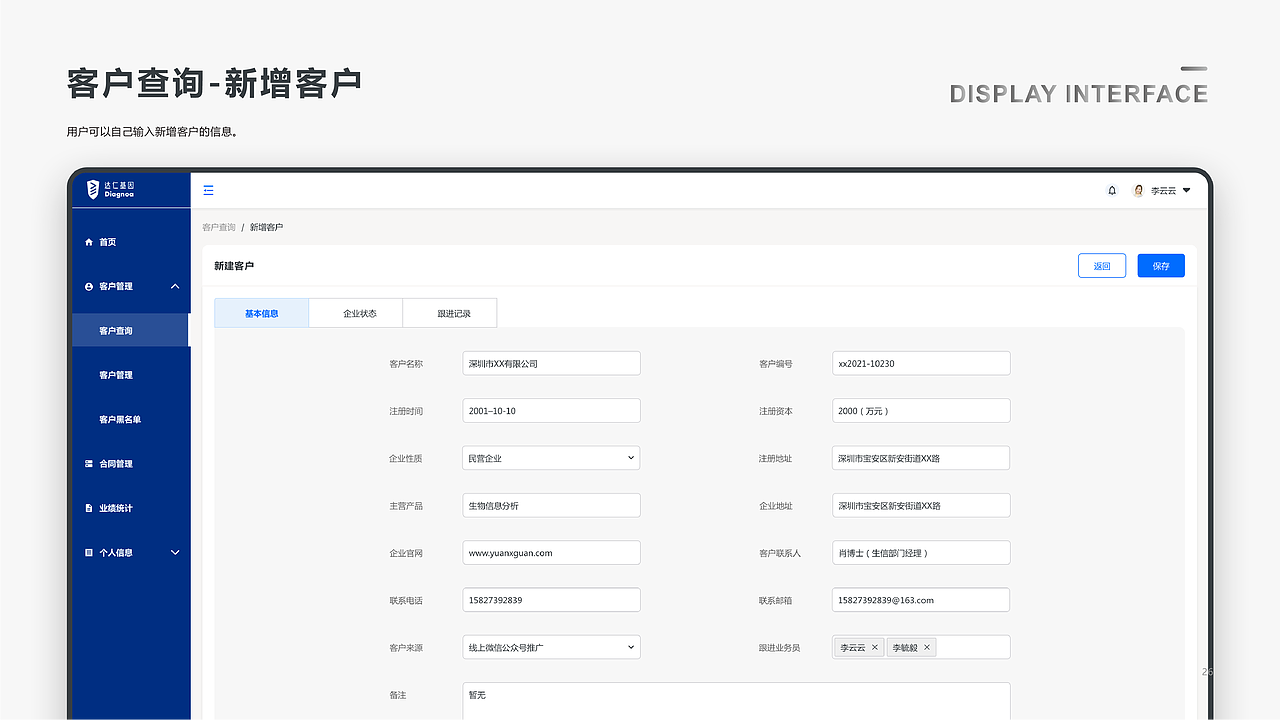
Task: Click the 注册资本 input field
Action: 921,411
